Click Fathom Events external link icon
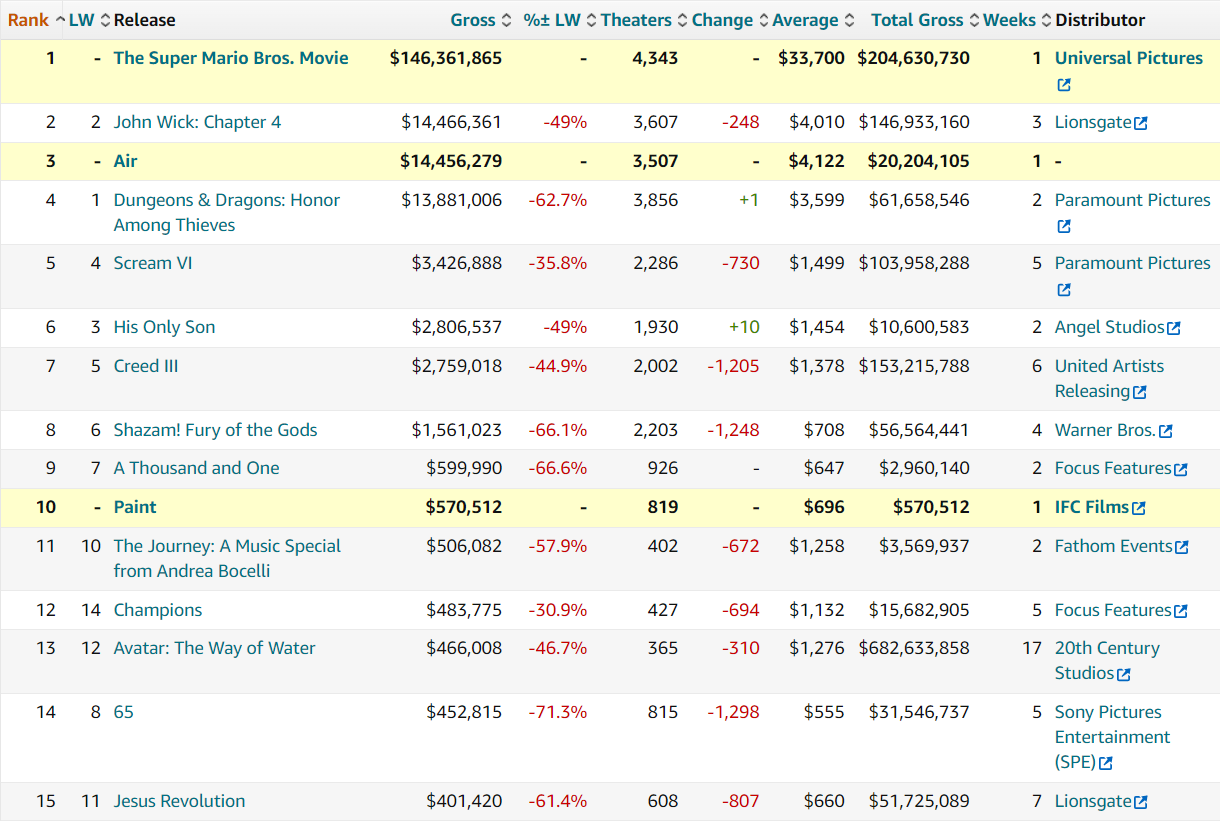This screenshot has height=821, width=1220. coord(1182,548)
